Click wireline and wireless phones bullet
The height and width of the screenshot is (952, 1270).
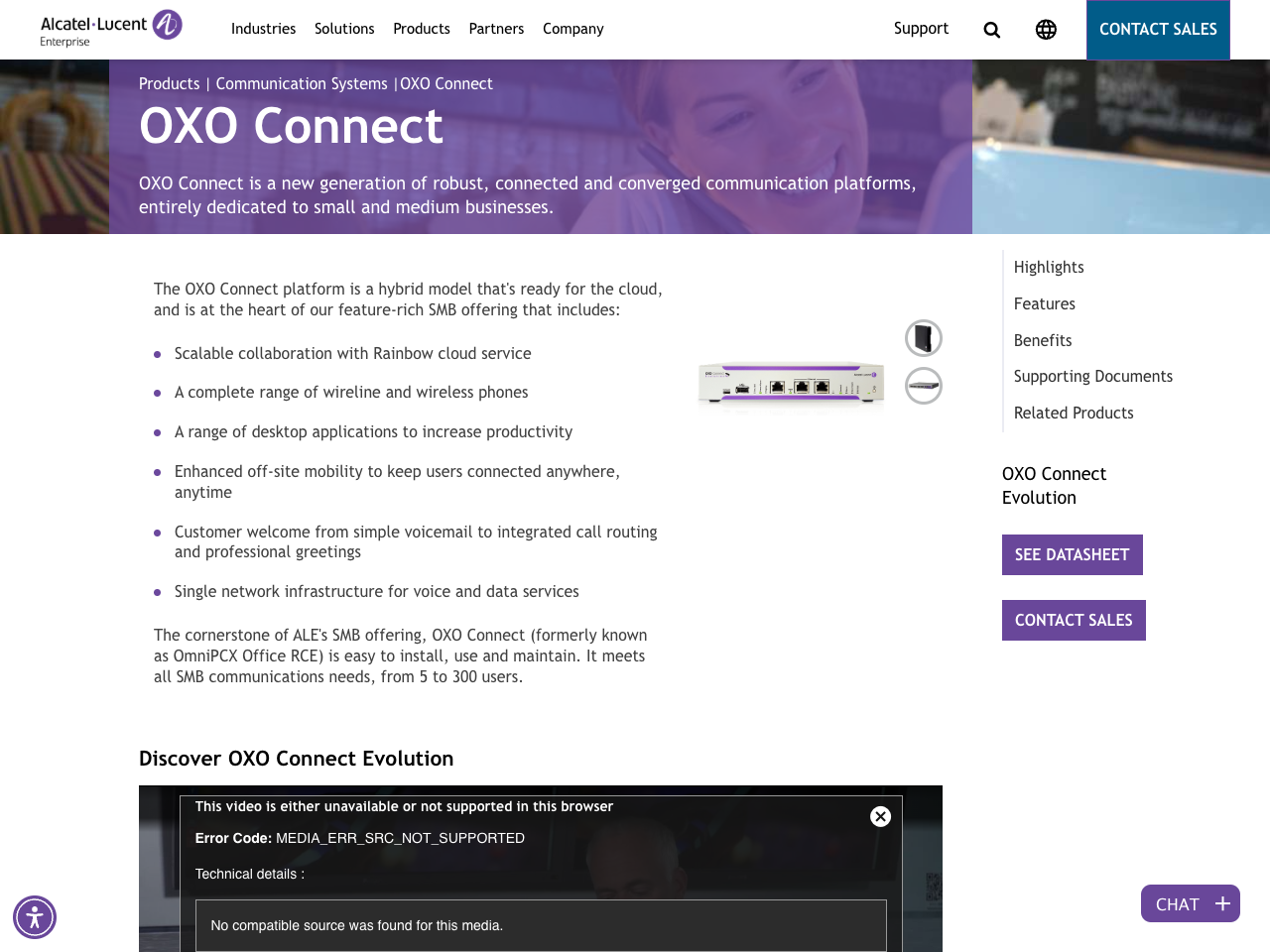351,393
